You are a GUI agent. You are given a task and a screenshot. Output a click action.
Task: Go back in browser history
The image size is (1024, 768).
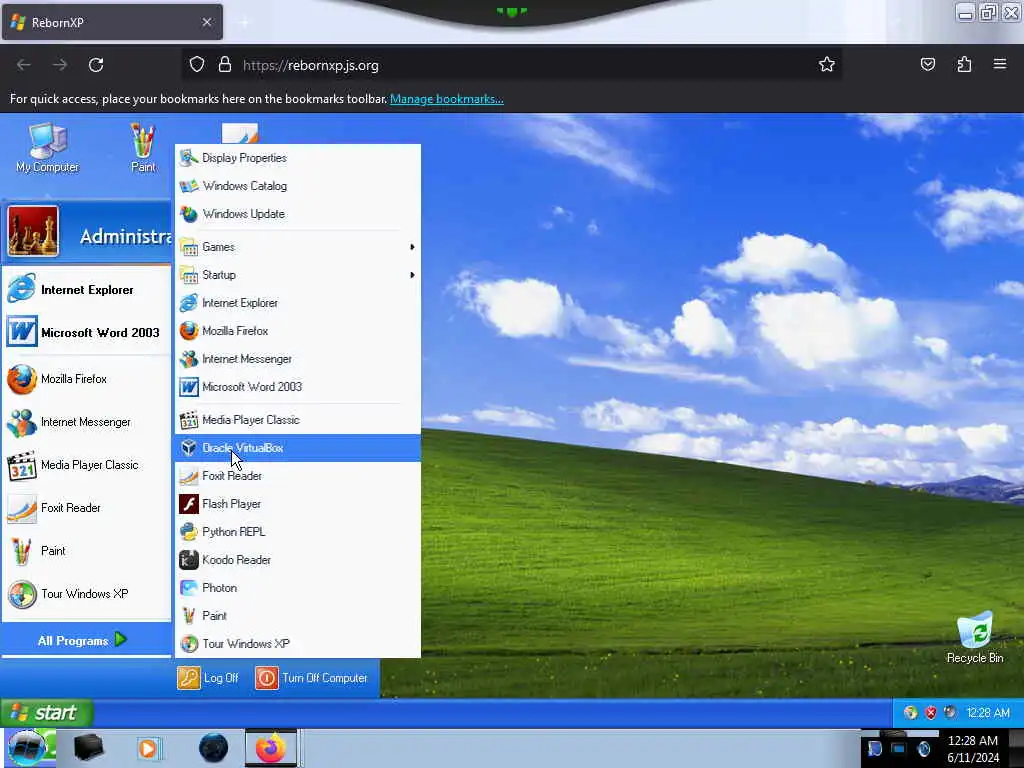[x=24, y=65]
